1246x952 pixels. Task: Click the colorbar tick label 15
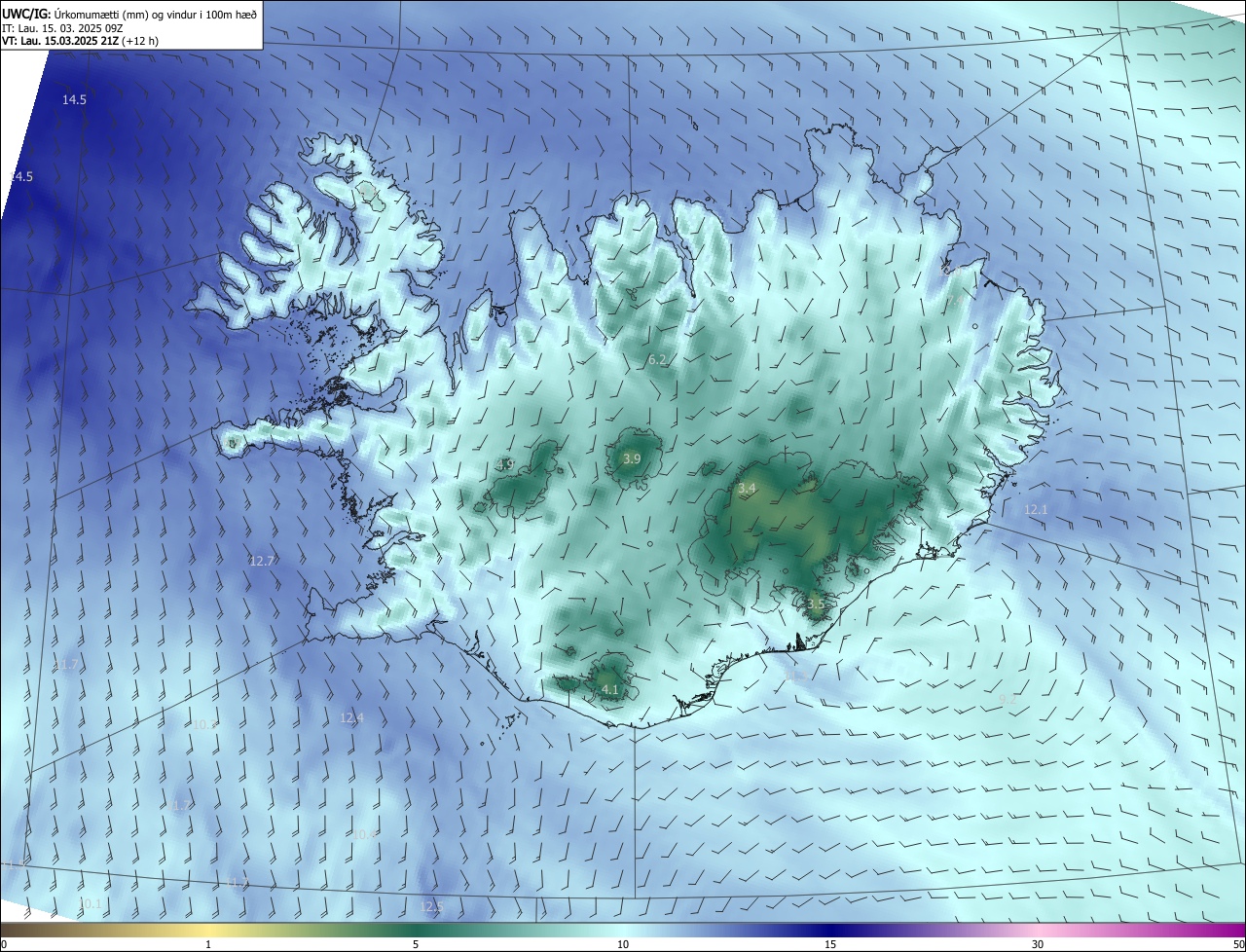pyautogui.click(x=830, y=944)
